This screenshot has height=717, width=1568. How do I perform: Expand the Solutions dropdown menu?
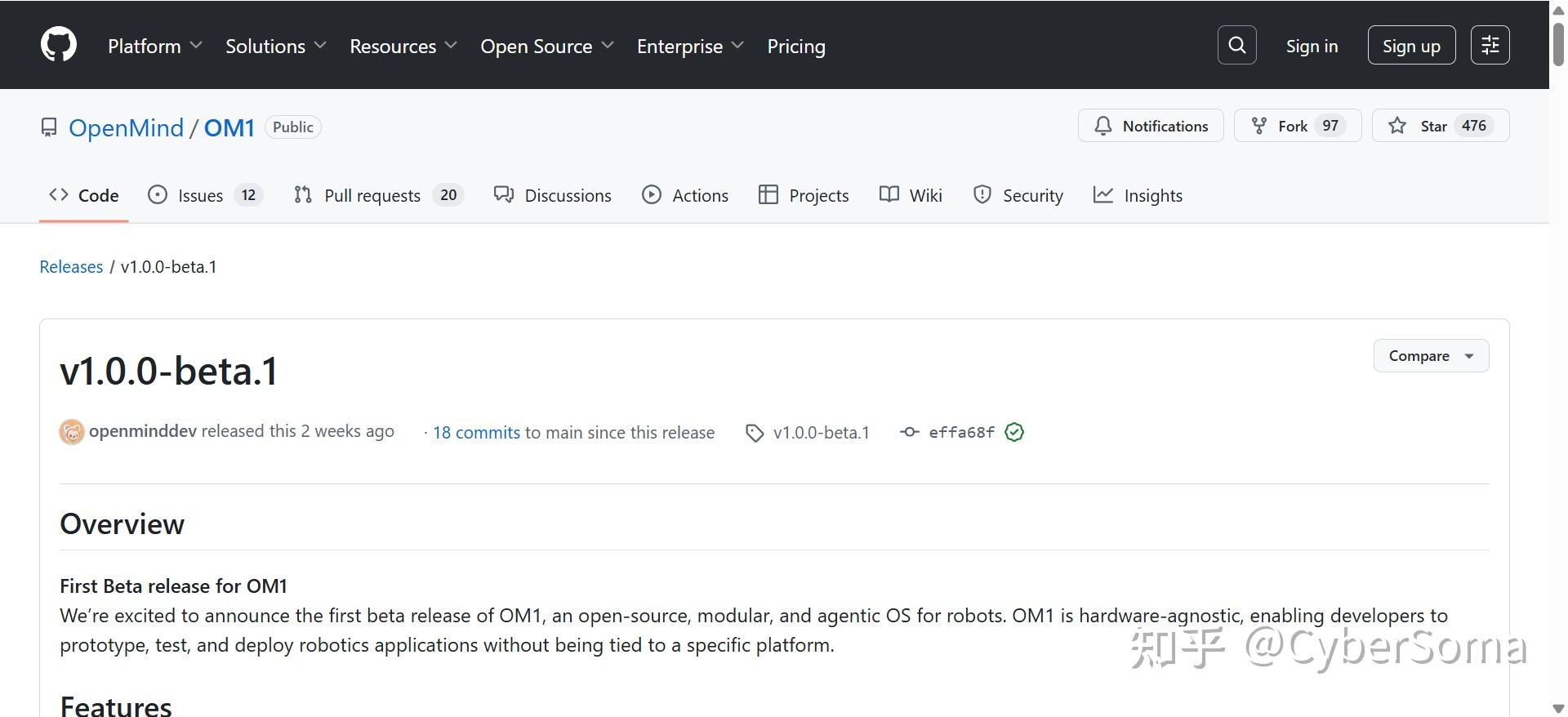pyautogui.click(x=275, y=47)
